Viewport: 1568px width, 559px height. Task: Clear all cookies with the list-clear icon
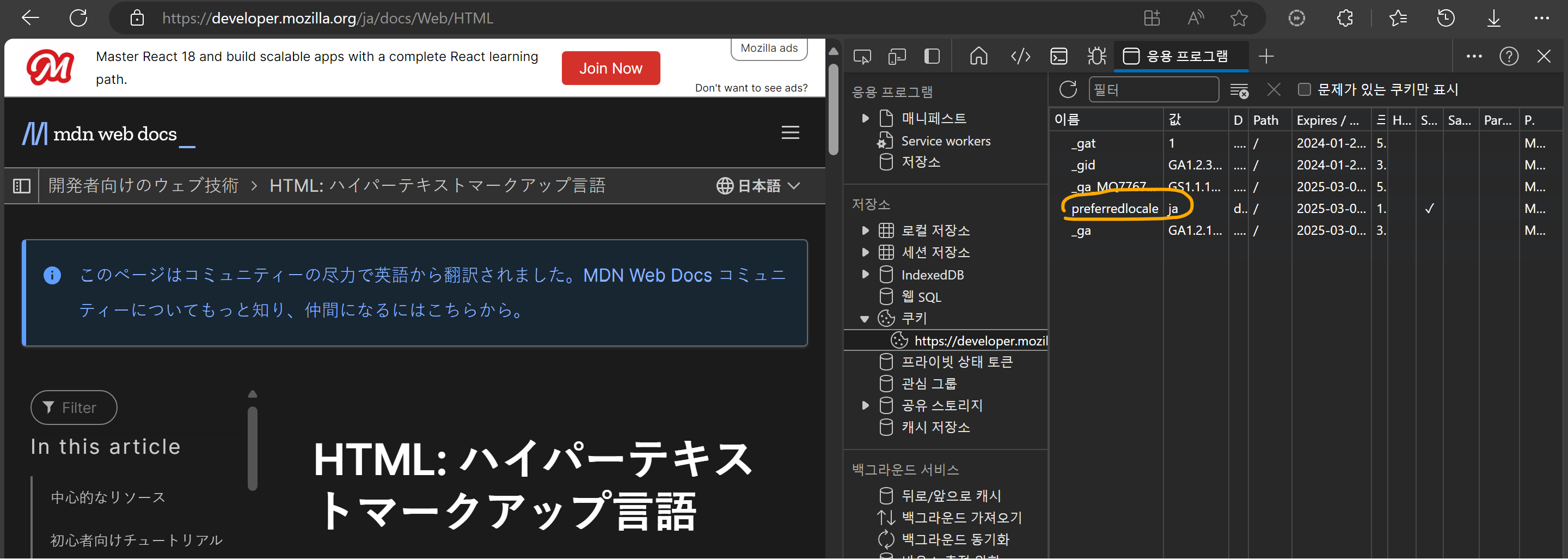click(1239, 91)
